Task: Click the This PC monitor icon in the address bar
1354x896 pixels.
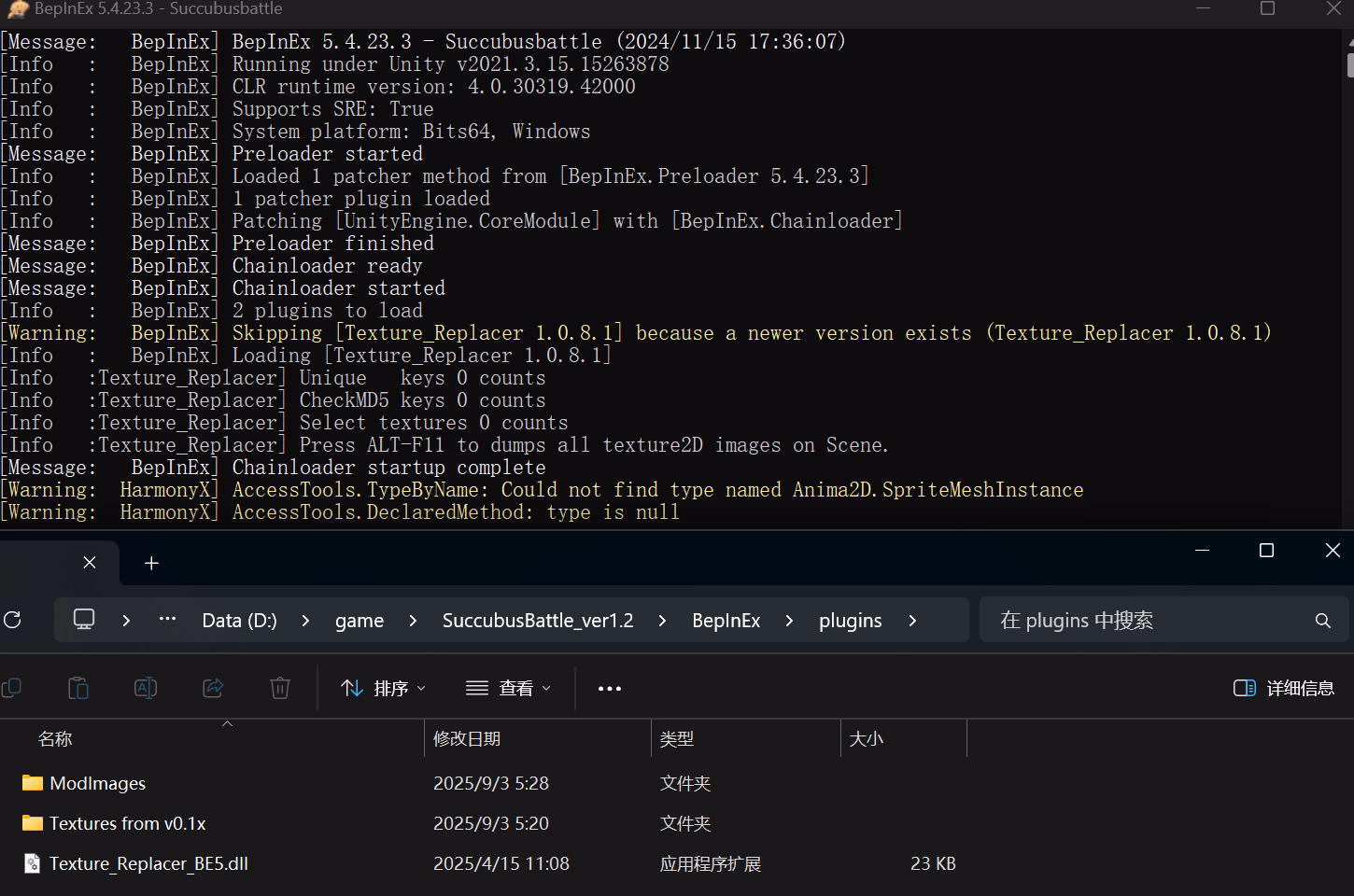Action: pyautogui.click(x=84, y=620)
